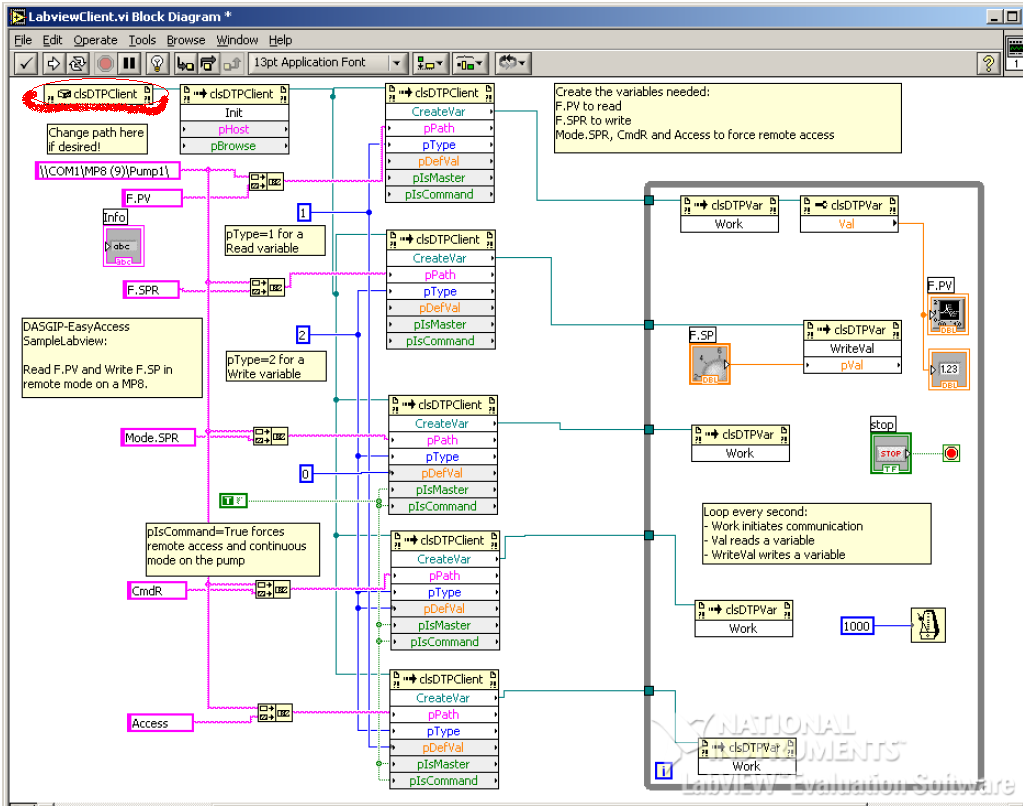
Task: Click the Run Continuously button
Action: coord(77,63)
